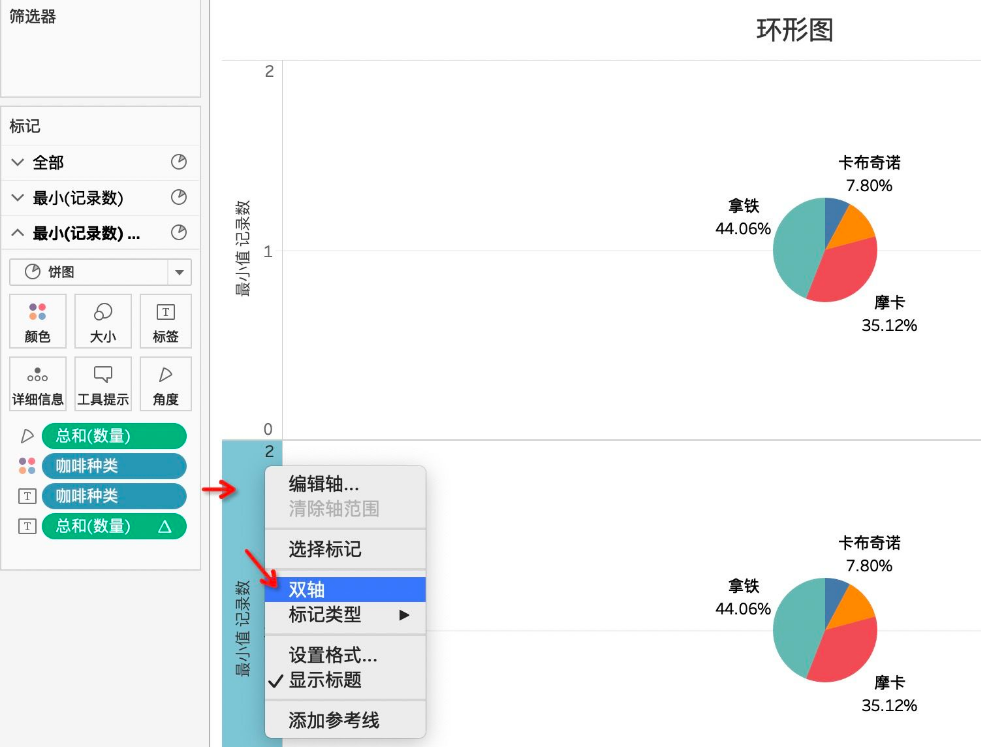Click the Detail card icon
Viewport: 981px width, 747px height.
click(37, 375)
